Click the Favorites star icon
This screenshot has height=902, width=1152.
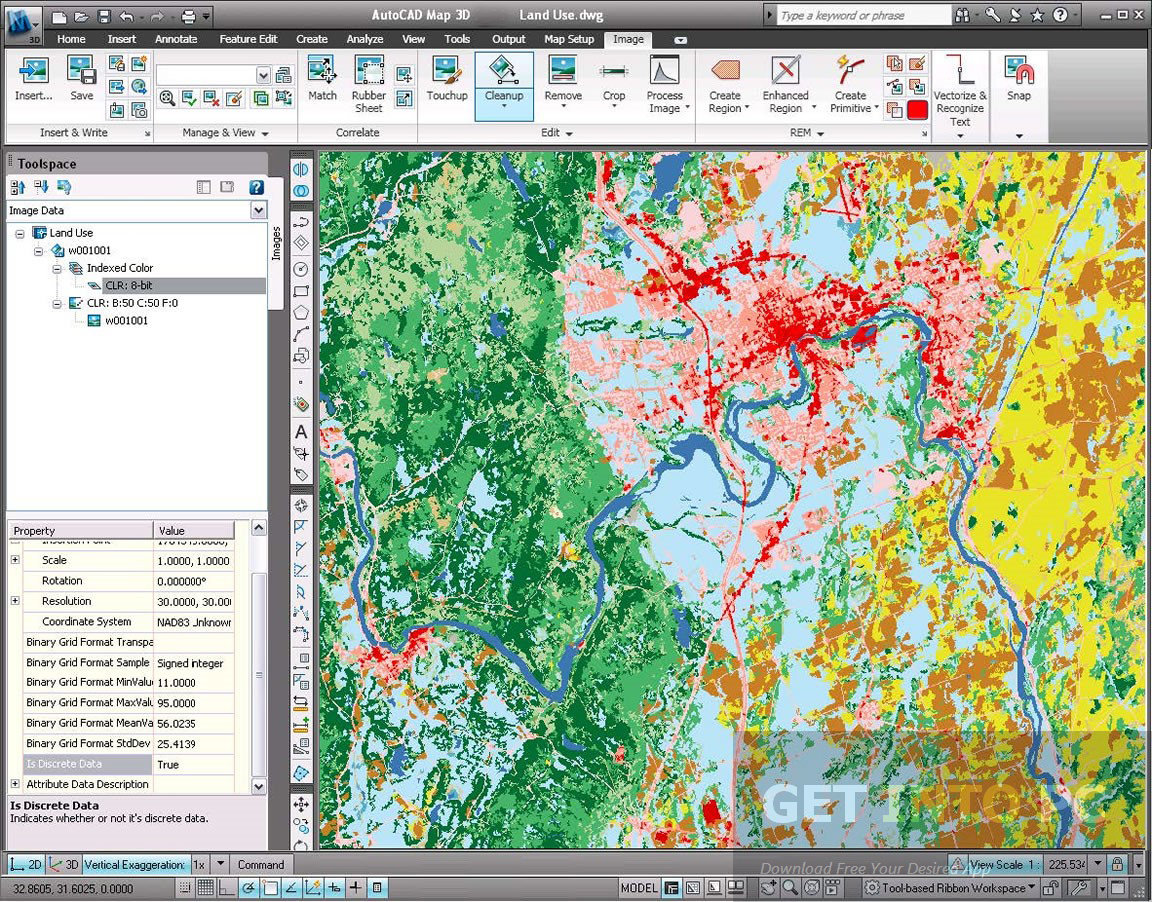[x=1037, y=15]
